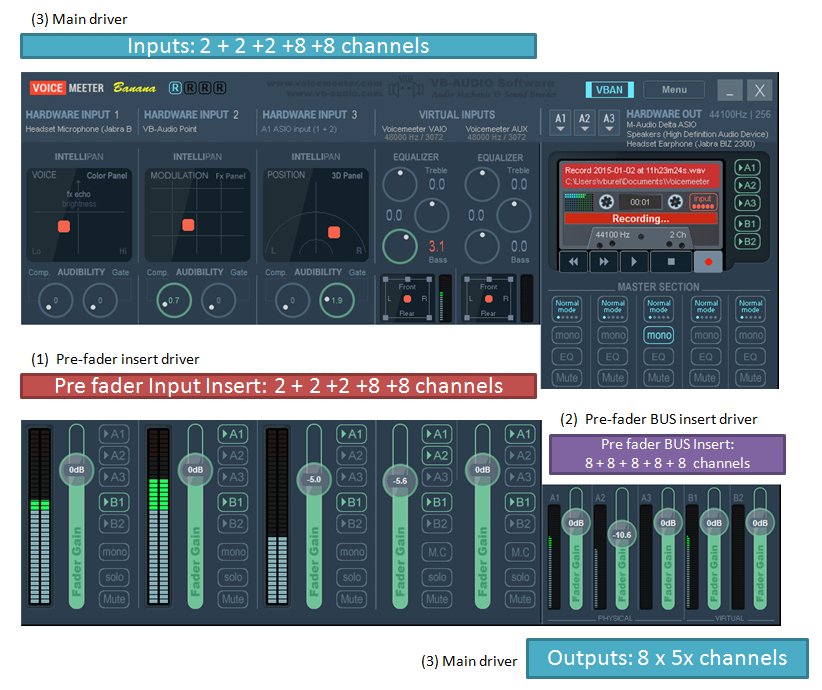Click the recording file name on the cassette
Image resolution: width=822 pixels, height=690 pixels.
pos(634,170)
